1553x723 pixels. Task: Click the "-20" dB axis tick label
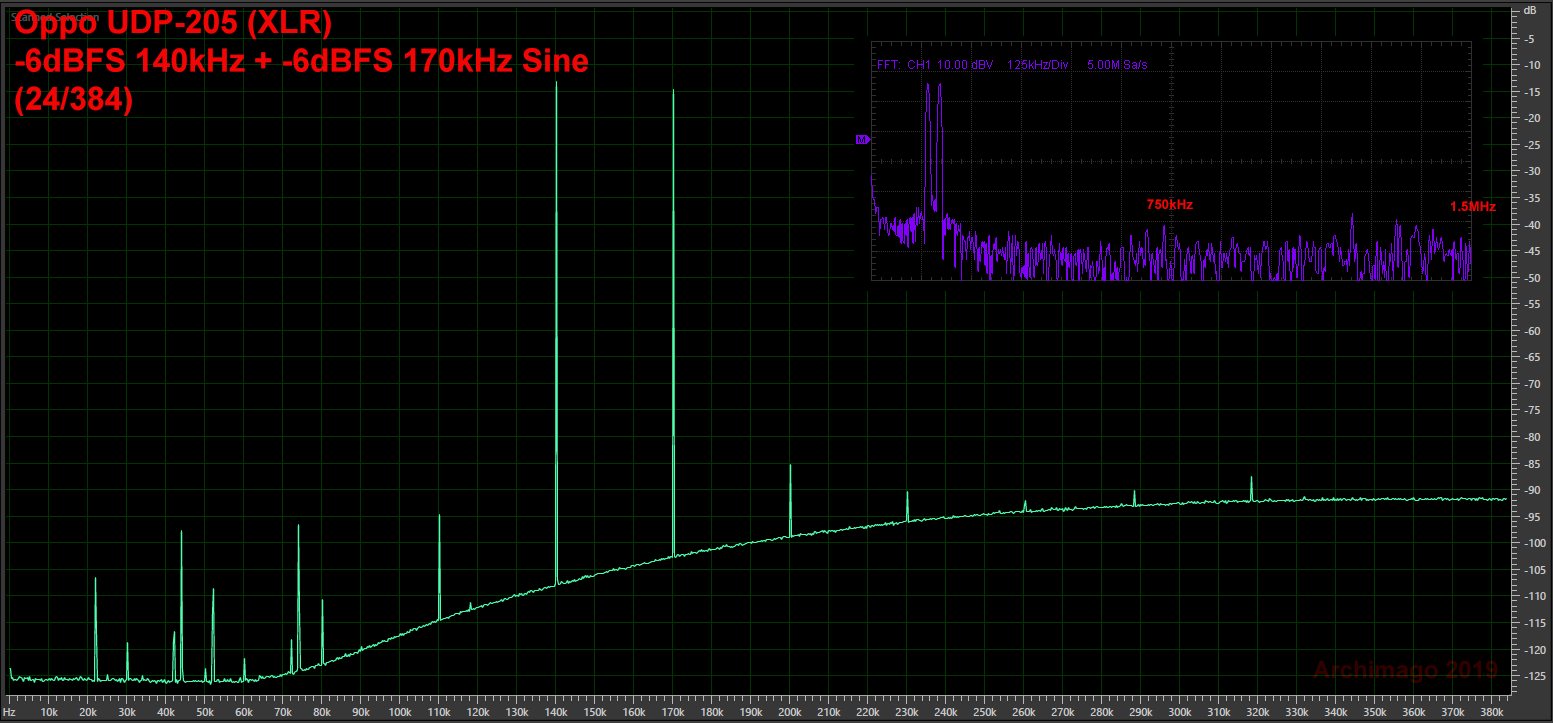point(1530,119)
